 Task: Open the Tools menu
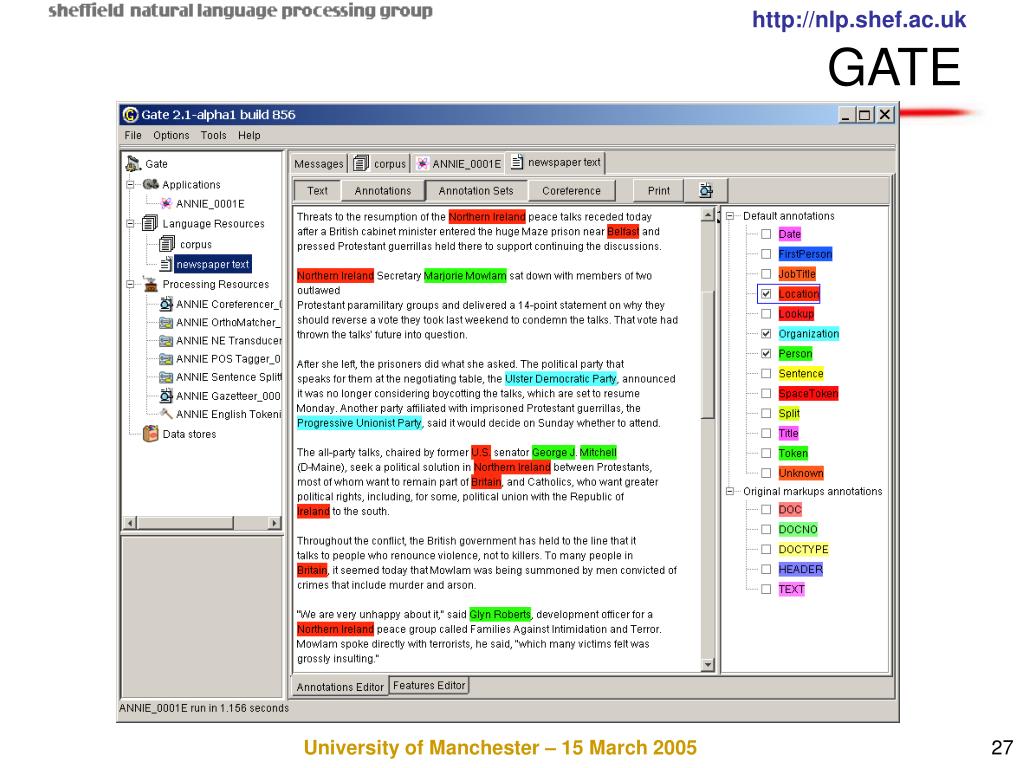[214, 135]
